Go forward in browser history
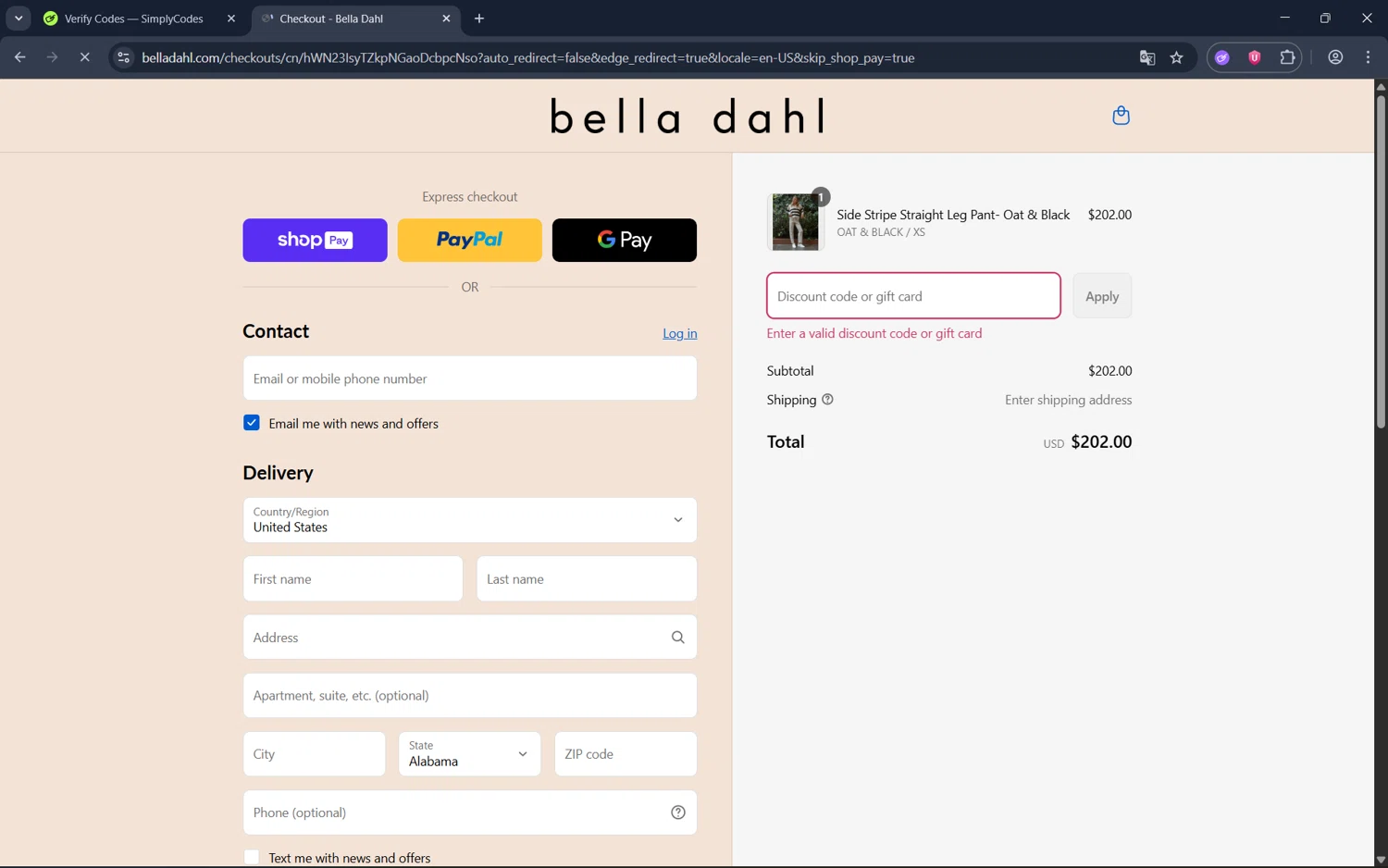 tap(52, 57)
